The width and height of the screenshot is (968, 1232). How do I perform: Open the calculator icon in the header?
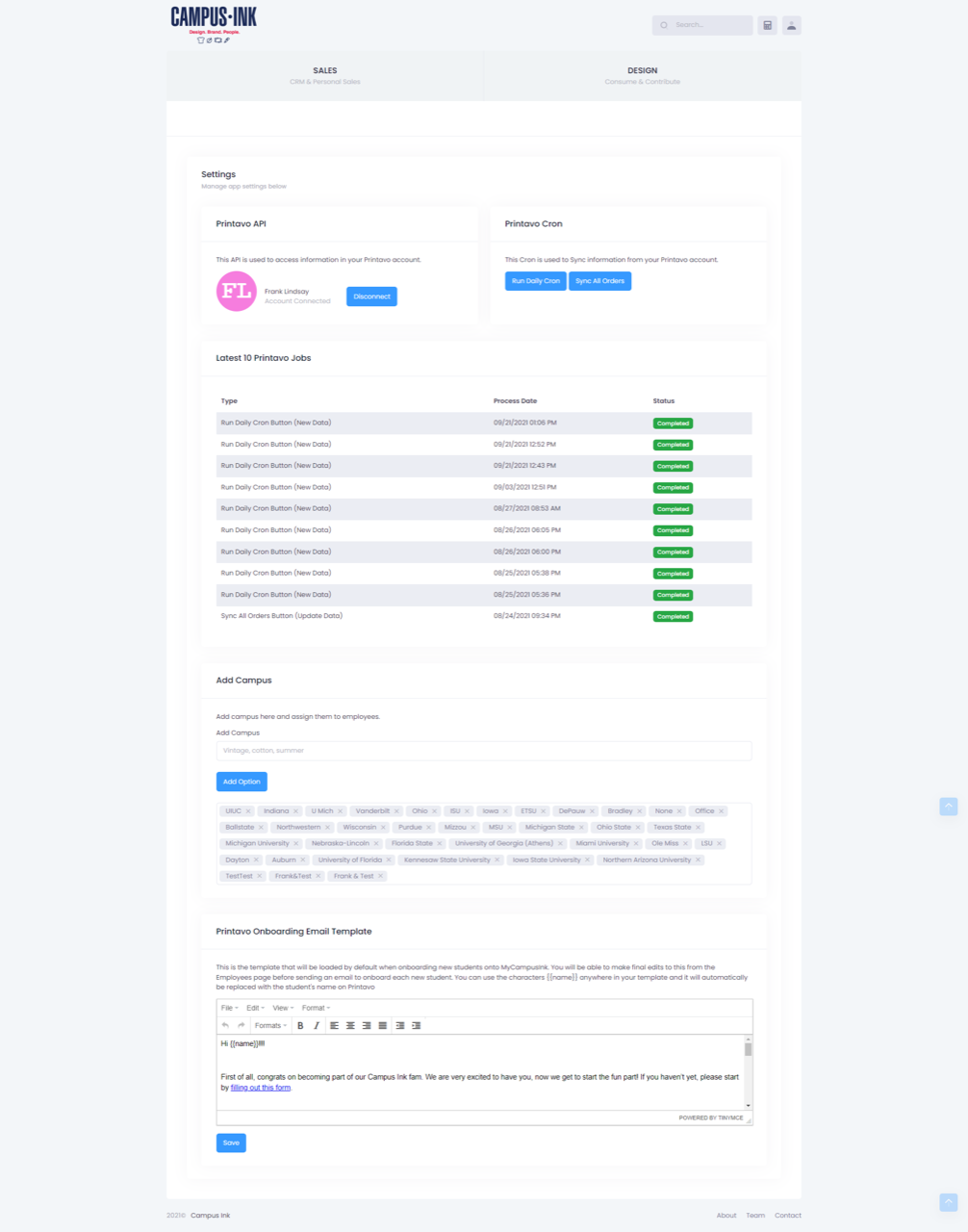tap(767, 25)
